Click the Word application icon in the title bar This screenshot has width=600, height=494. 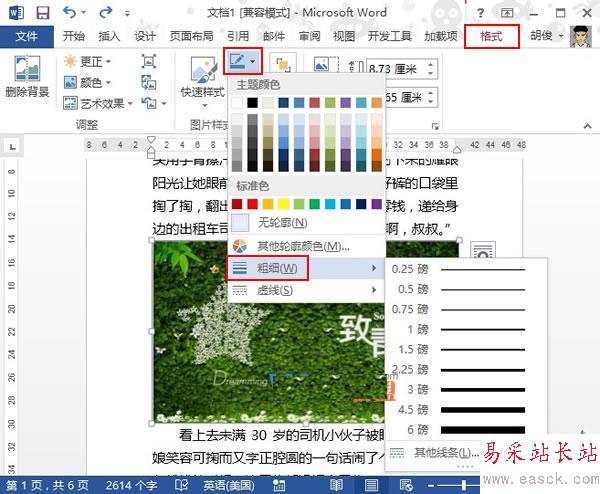click(x=16, y=13)
